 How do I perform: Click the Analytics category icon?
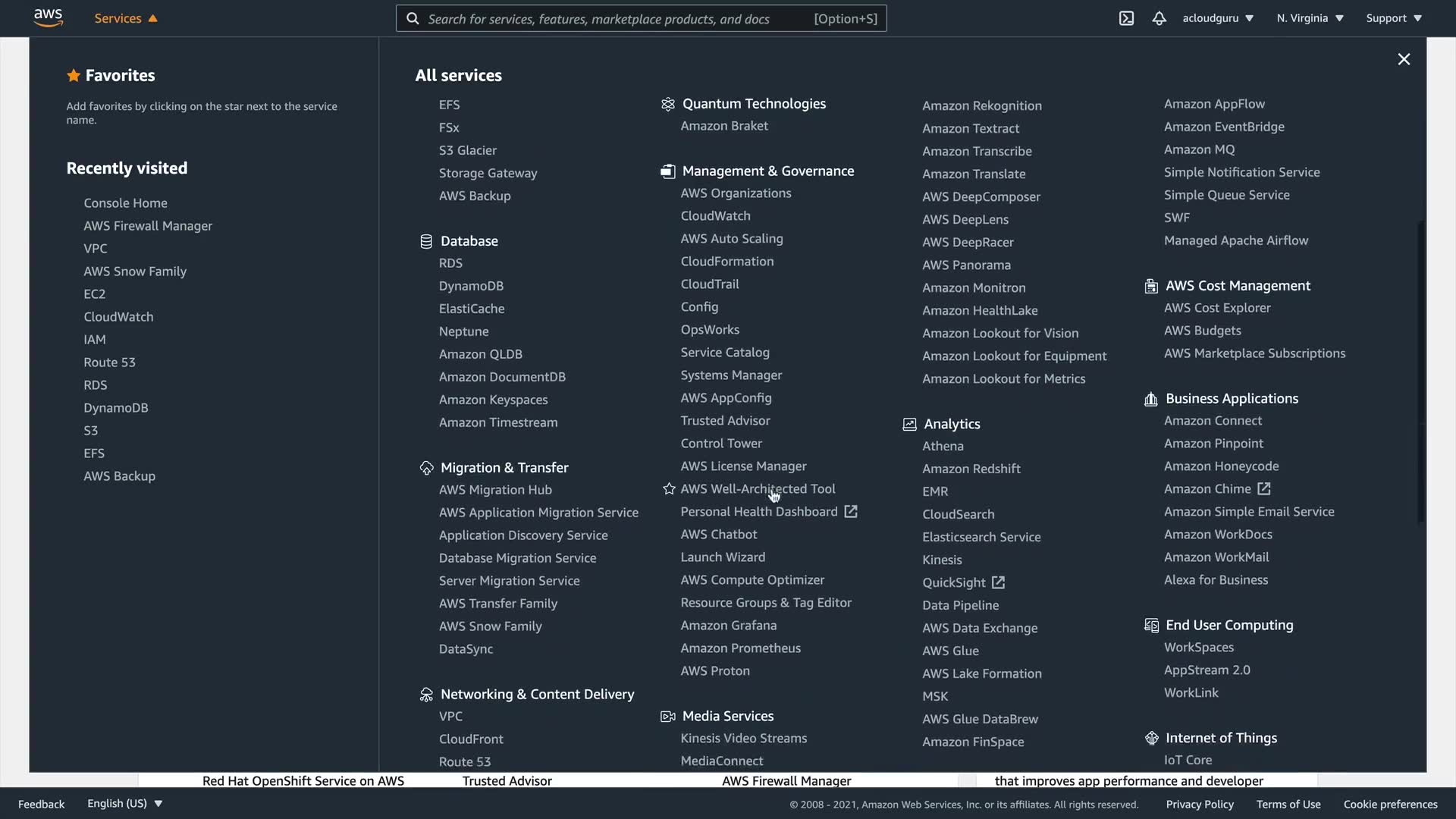pos(909,424)
